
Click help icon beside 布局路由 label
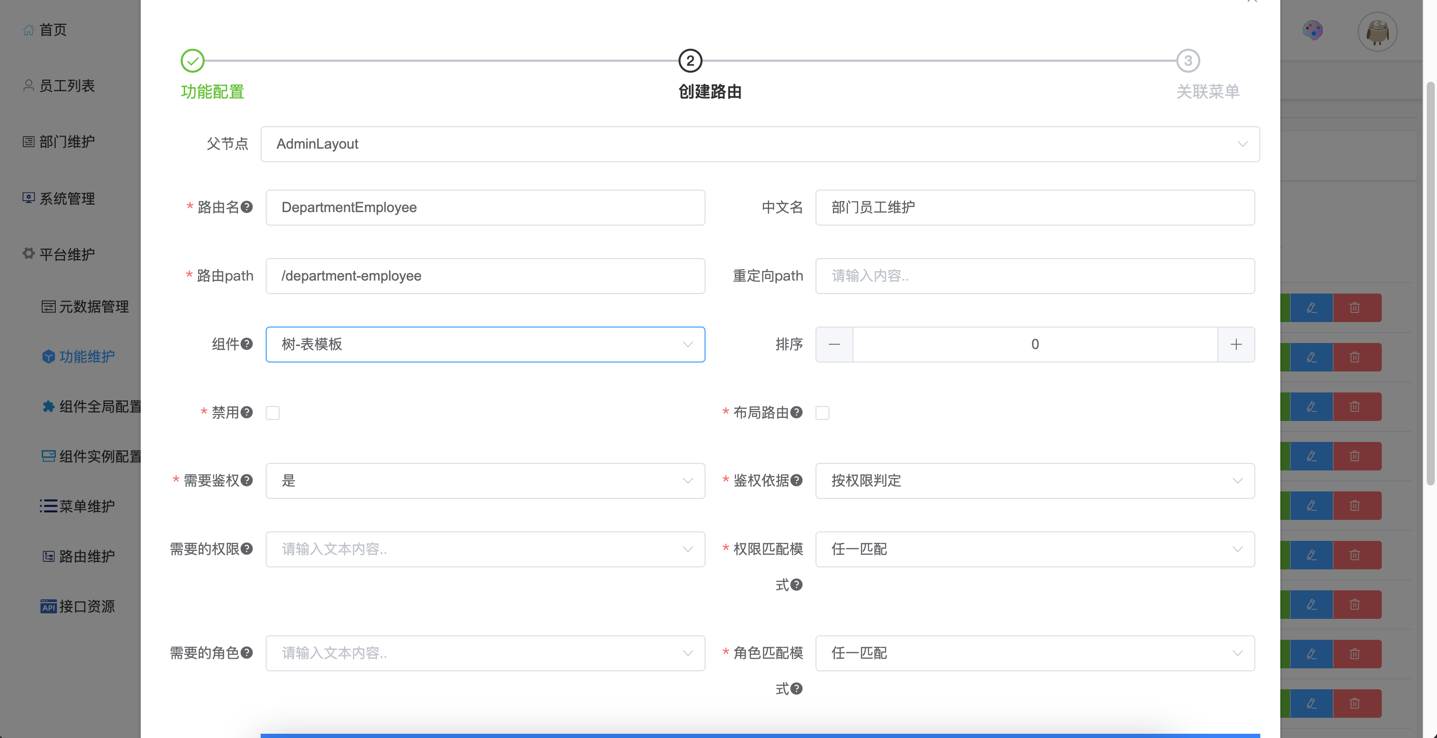(x=797, y=412)
